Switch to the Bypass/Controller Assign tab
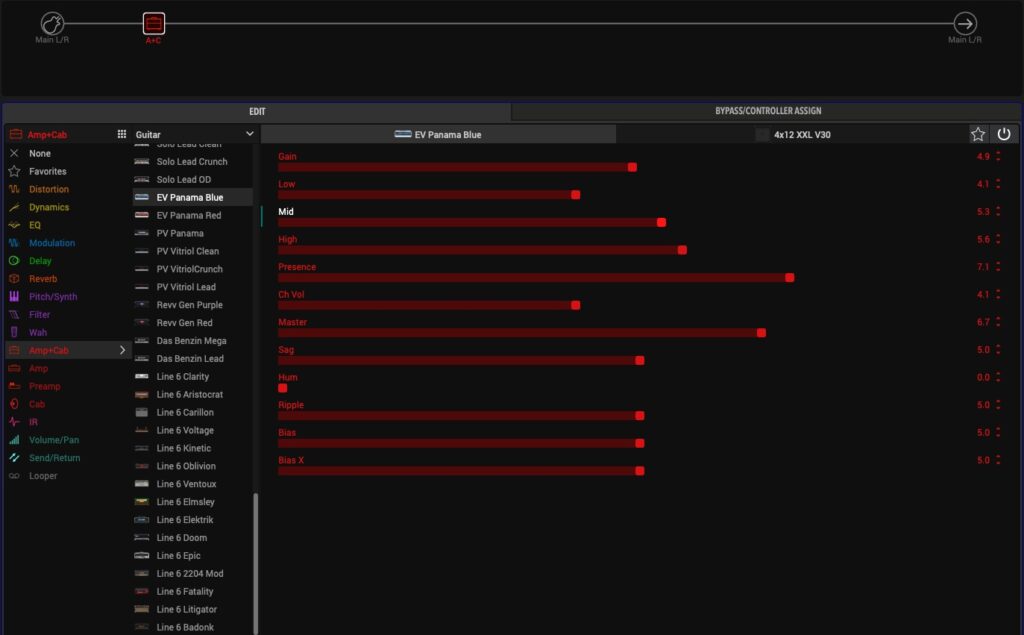The image size is (1024, 635). coord(767,111)
